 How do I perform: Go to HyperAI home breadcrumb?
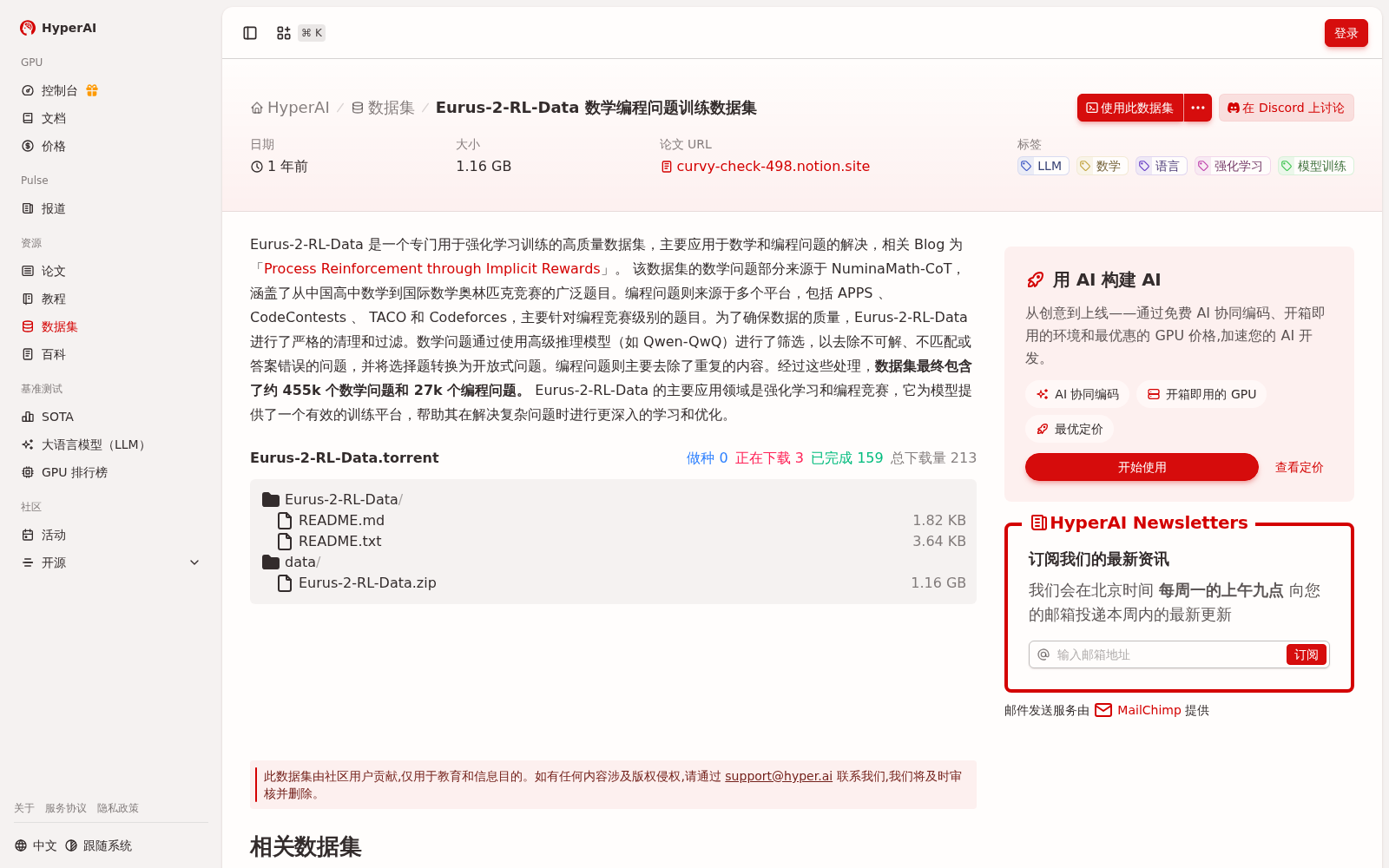point(290,108)
